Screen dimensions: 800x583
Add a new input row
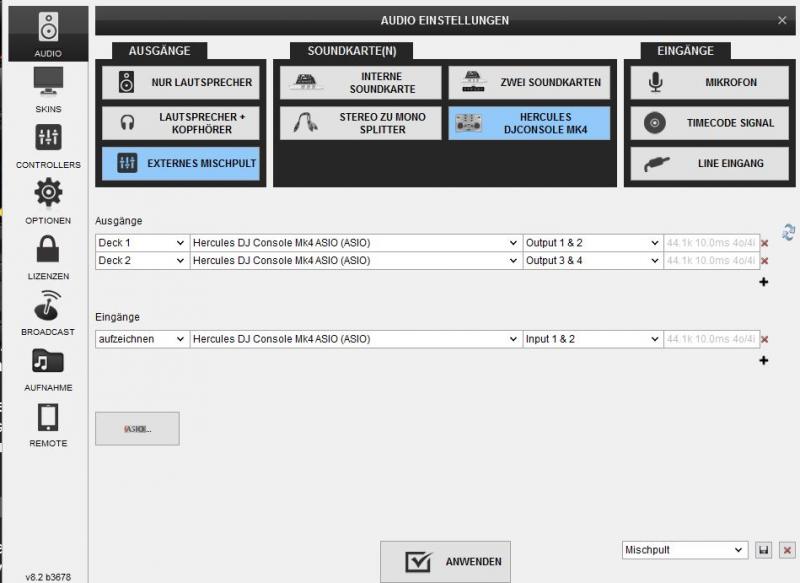(764, 361)
